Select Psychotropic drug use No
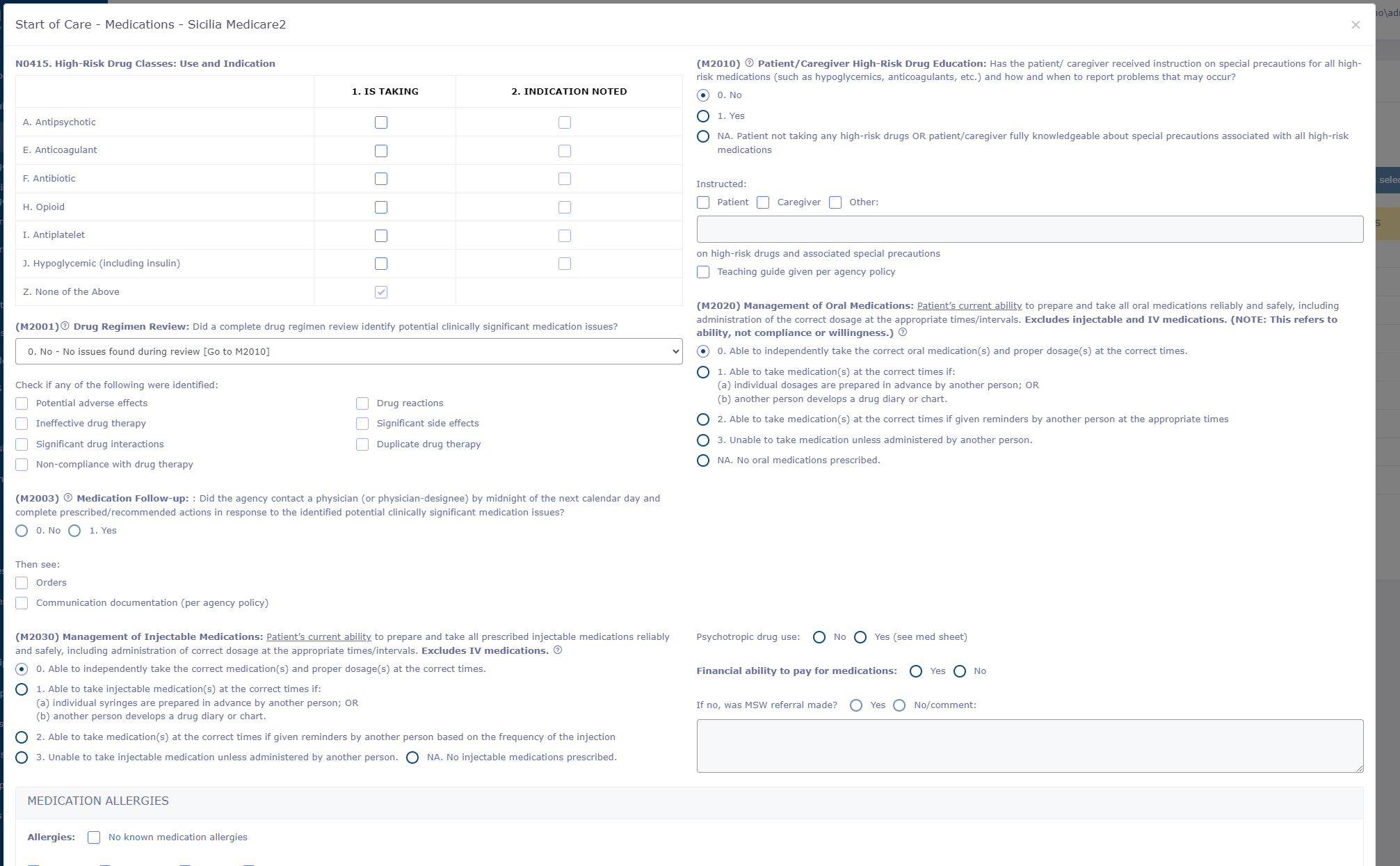 point(819,637)
